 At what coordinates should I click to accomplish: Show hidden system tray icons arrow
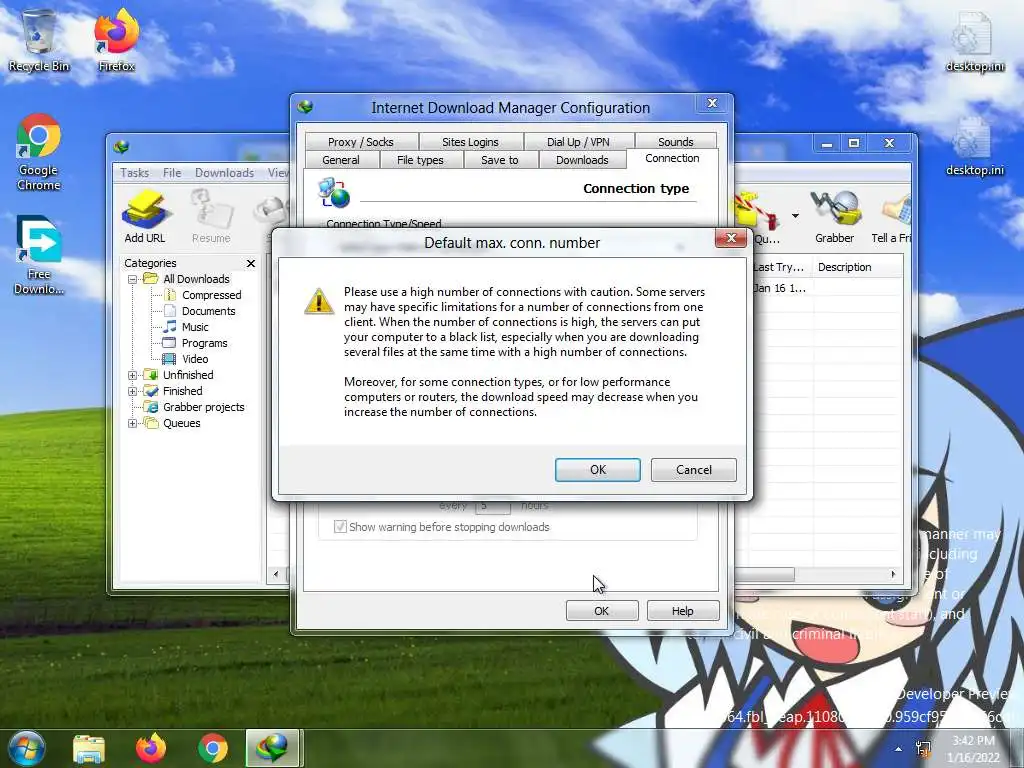[899, 749]
